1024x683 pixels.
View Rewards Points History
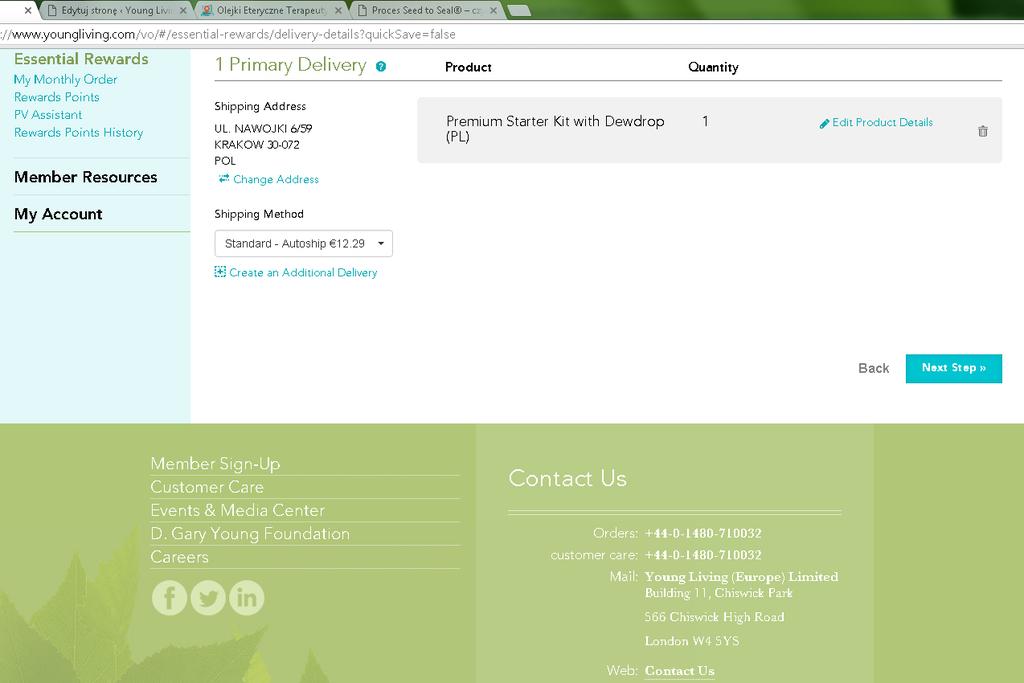click(78, 132)
